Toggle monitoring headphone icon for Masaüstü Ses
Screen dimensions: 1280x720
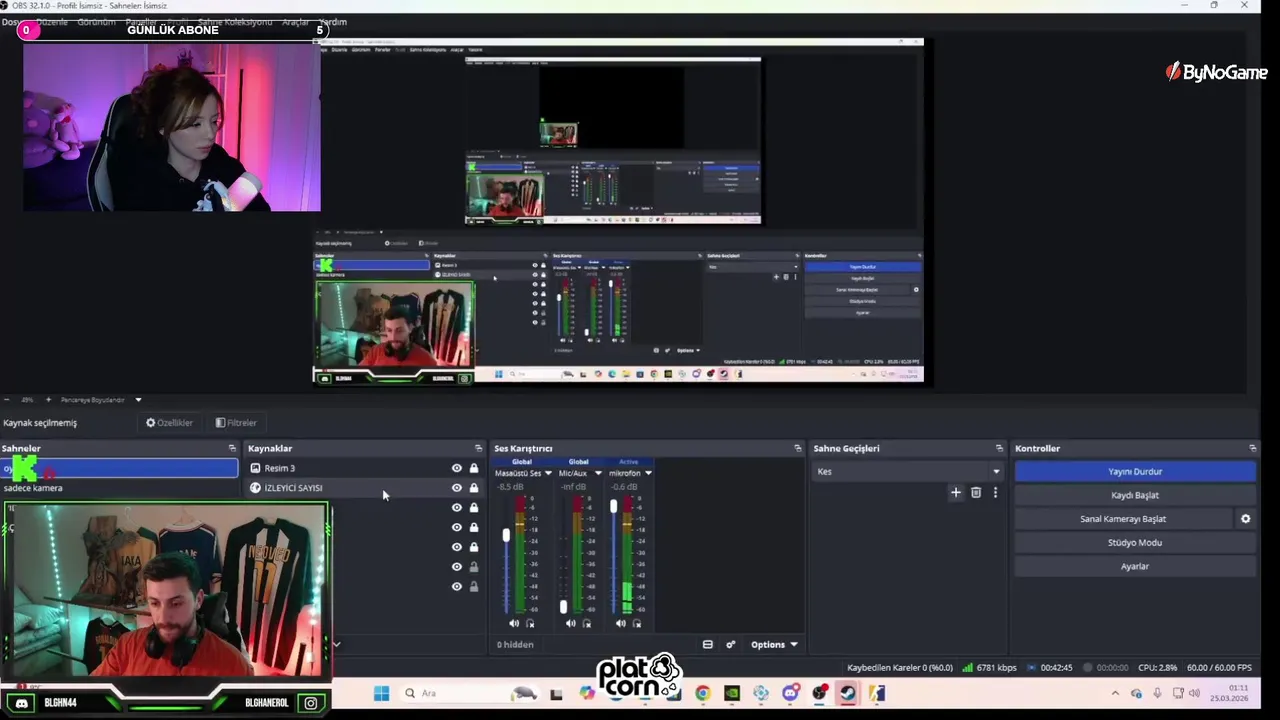click(530, 623)
